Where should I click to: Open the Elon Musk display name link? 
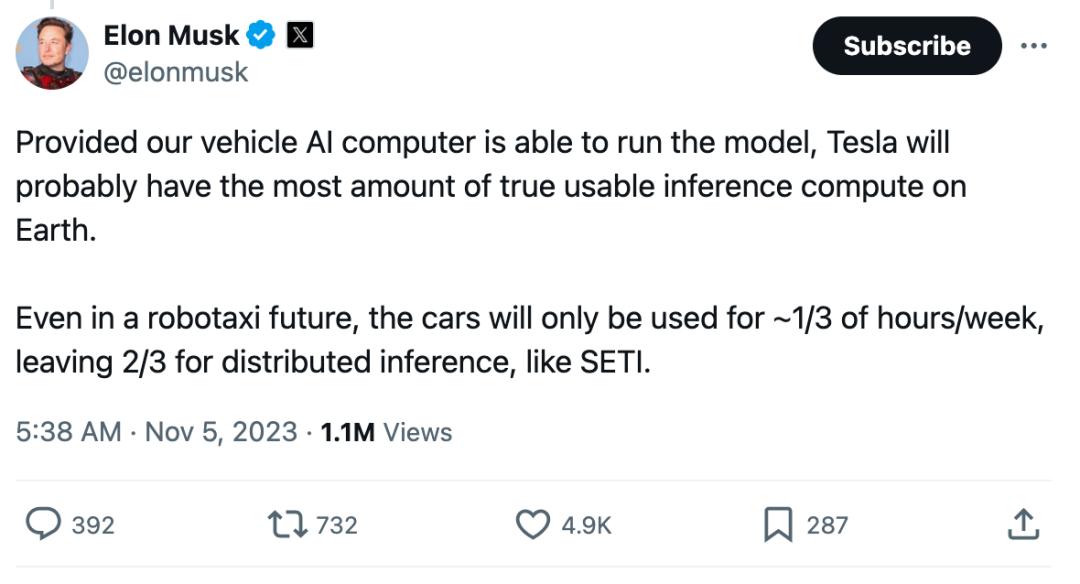[171, 35]
